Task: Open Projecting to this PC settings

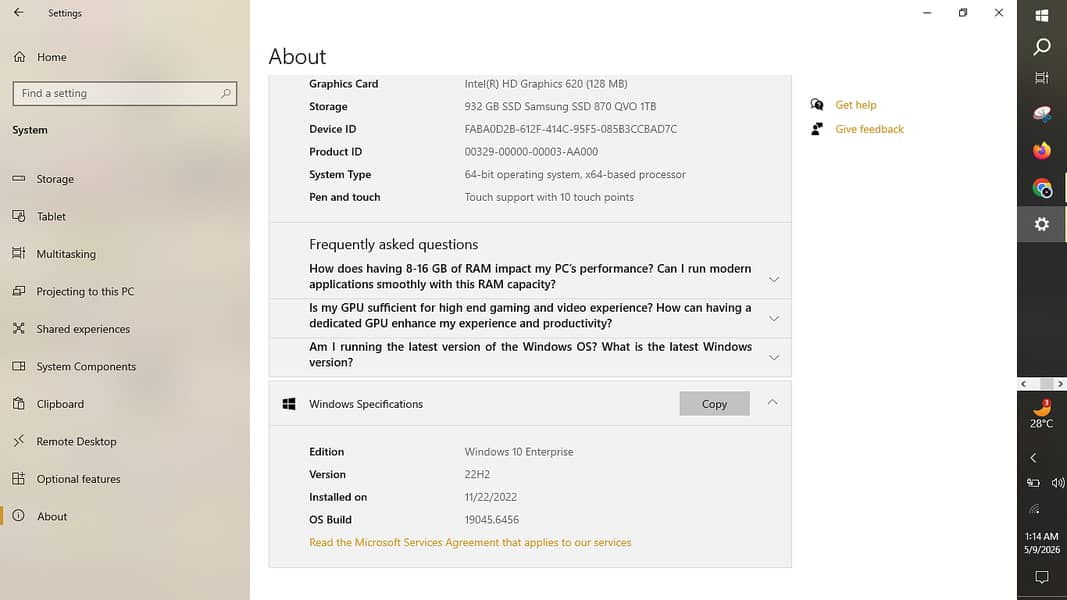Action: point(85,291)
